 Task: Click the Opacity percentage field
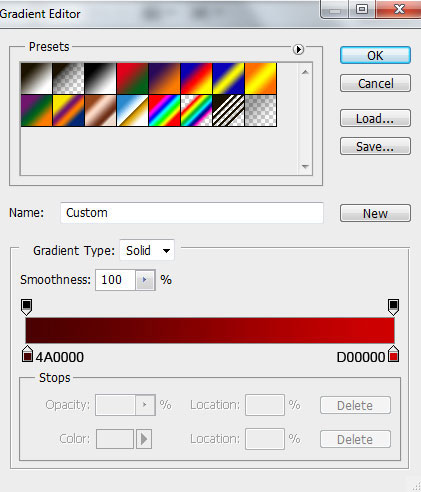tap(115, 405)
